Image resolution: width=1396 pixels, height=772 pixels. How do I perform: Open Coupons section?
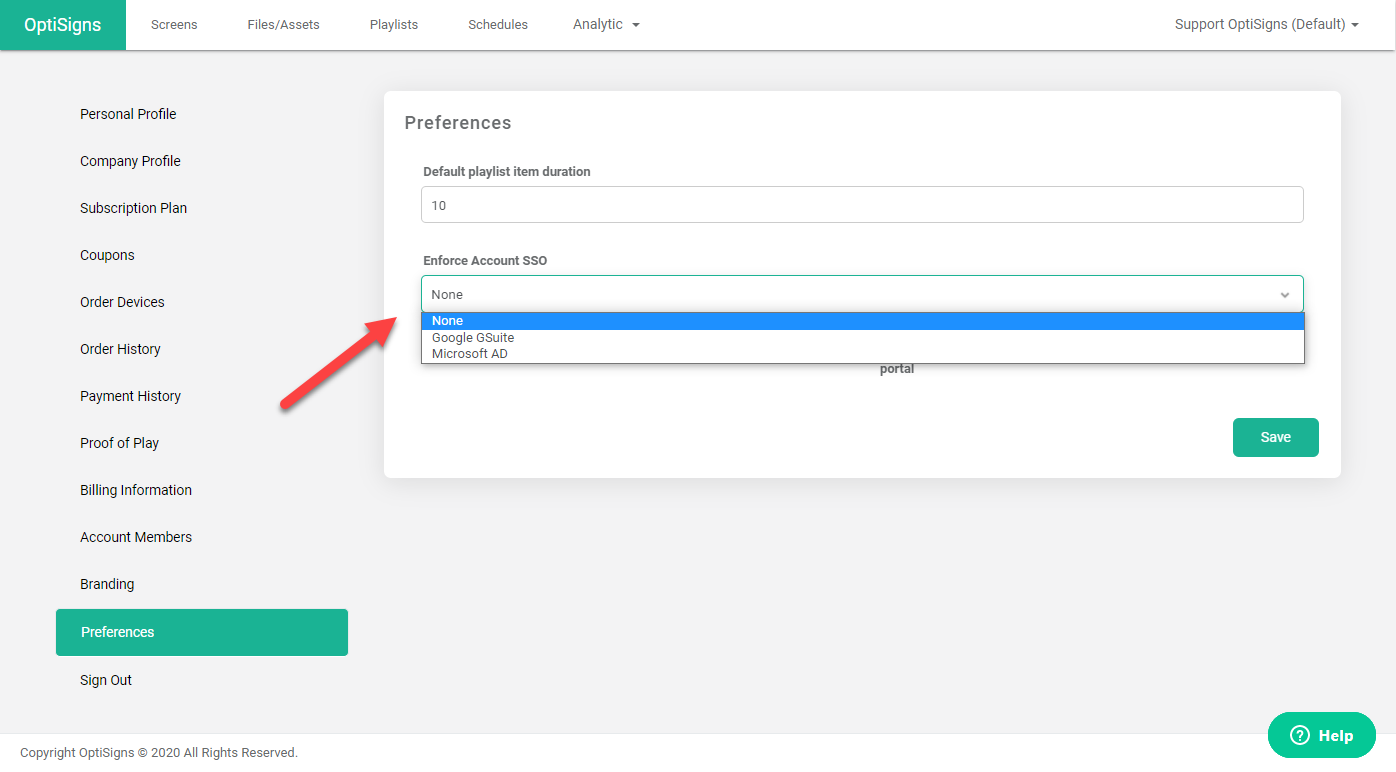[107, 255]
